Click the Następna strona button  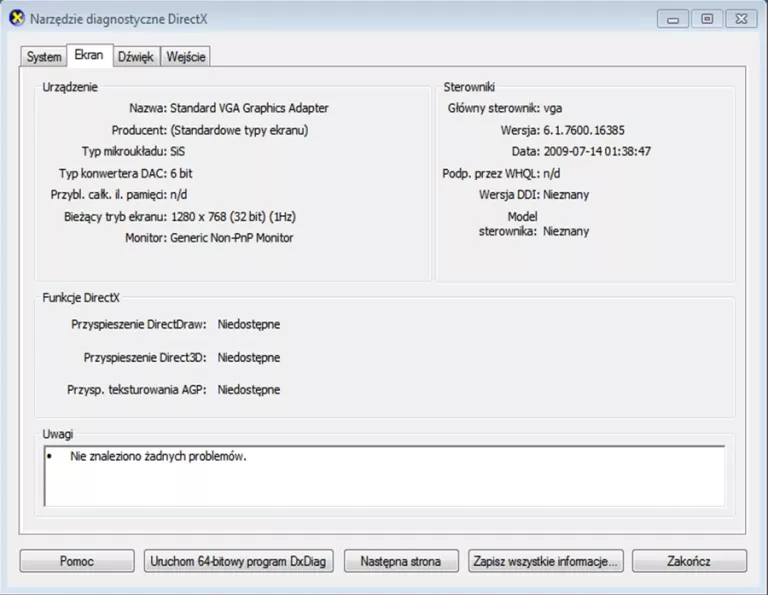[x=401, y=562]
